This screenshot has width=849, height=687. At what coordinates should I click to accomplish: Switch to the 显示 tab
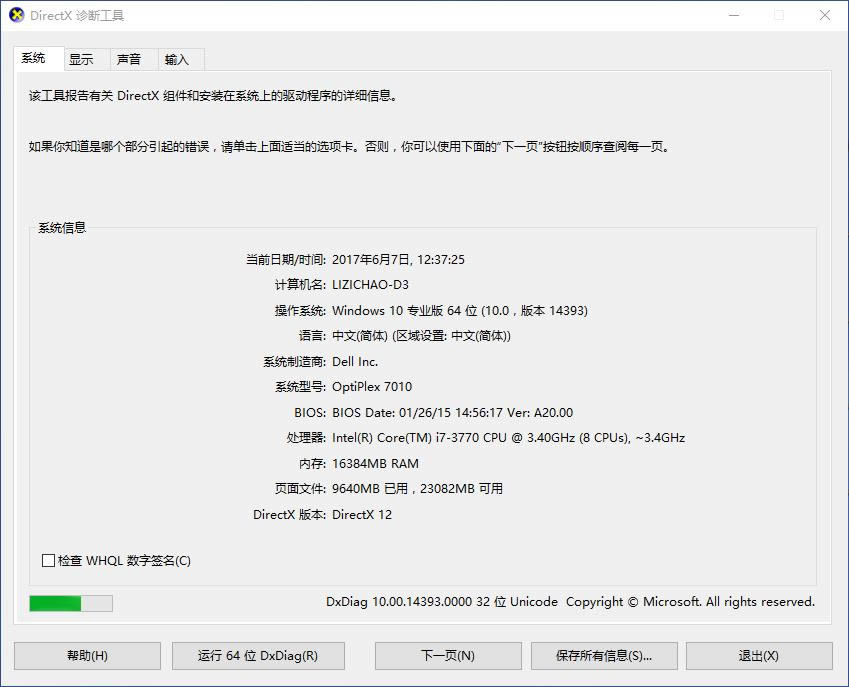[81, 60]
